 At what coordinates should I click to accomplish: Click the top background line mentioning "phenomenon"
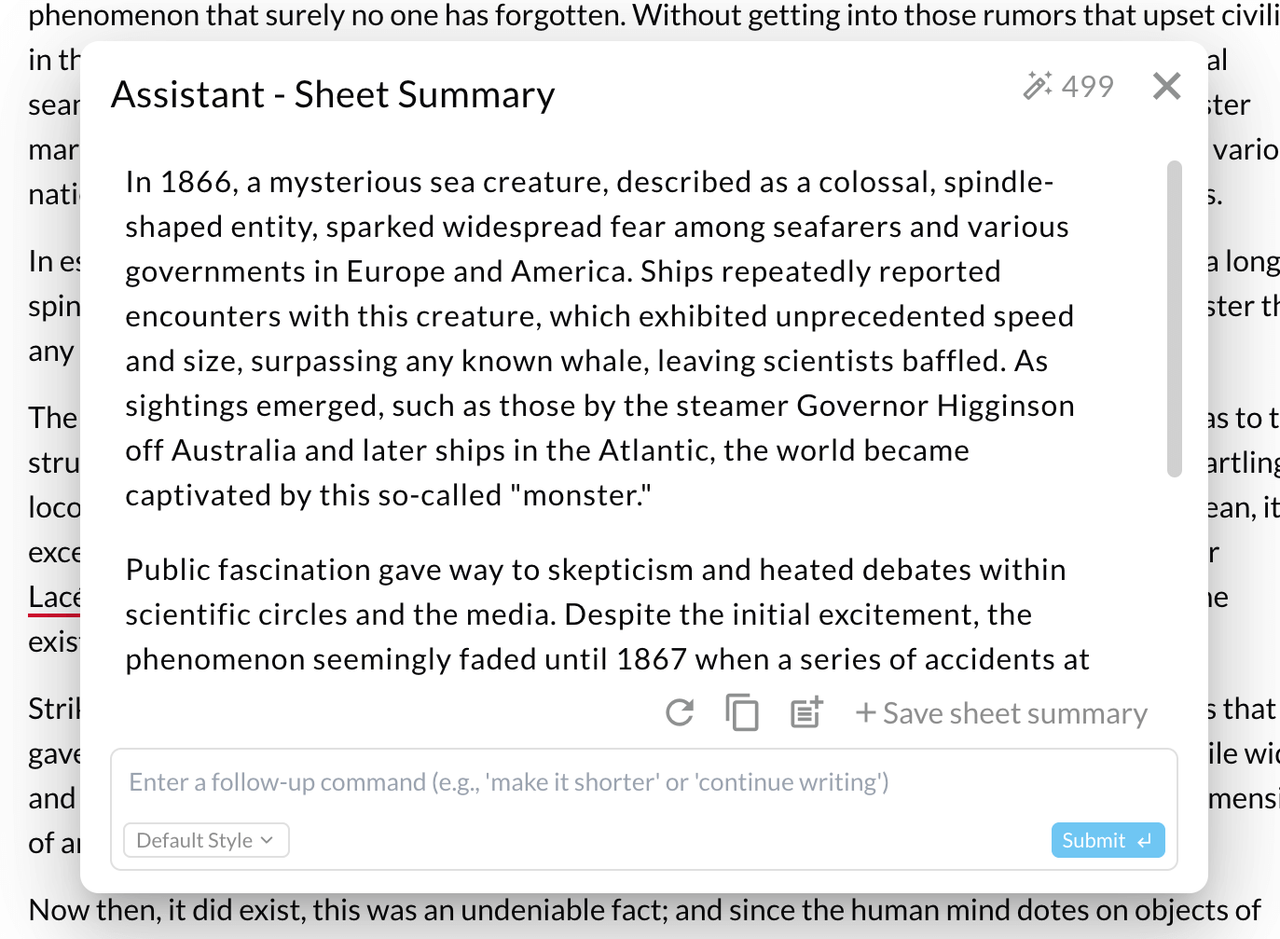coord(640,15)
